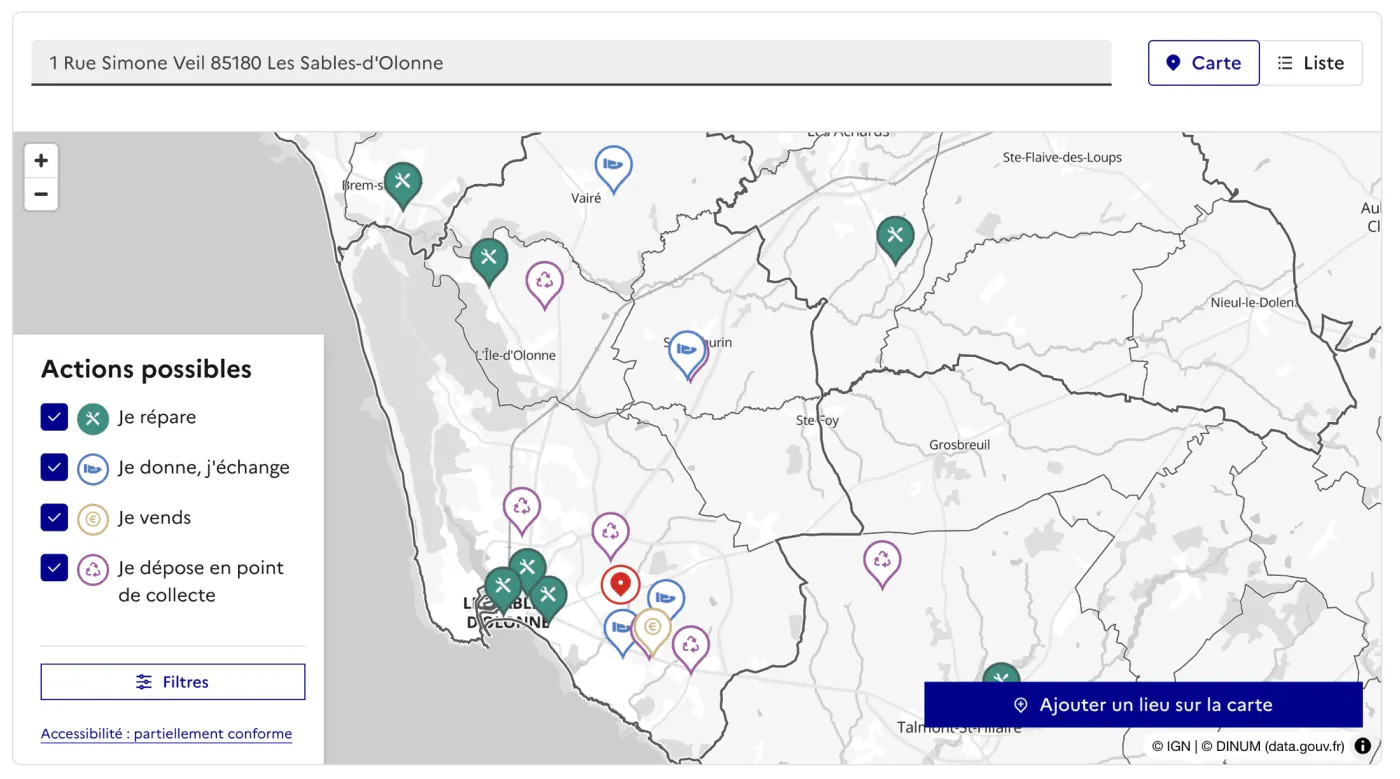
Task: Click the Ste-Flaive-des-Loups map label
Action: coord(1062,157)
